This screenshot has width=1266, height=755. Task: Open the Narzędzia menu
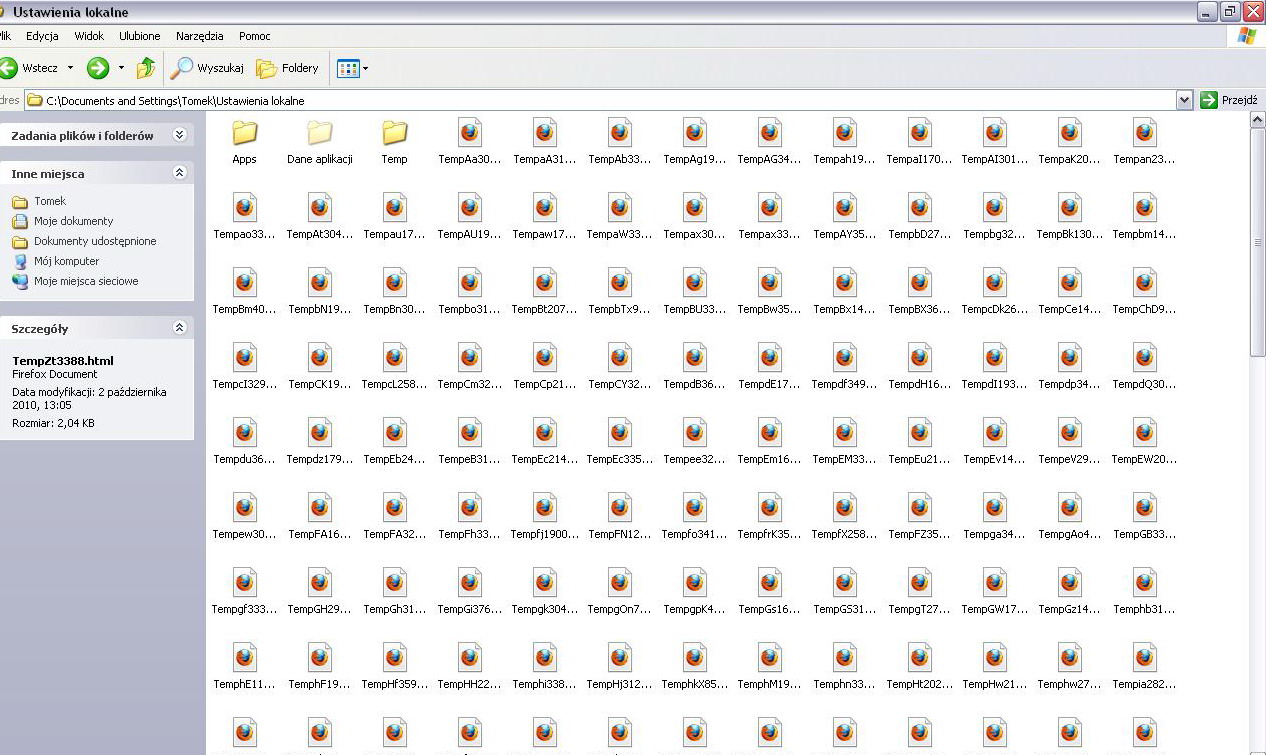tap(200, 36)
